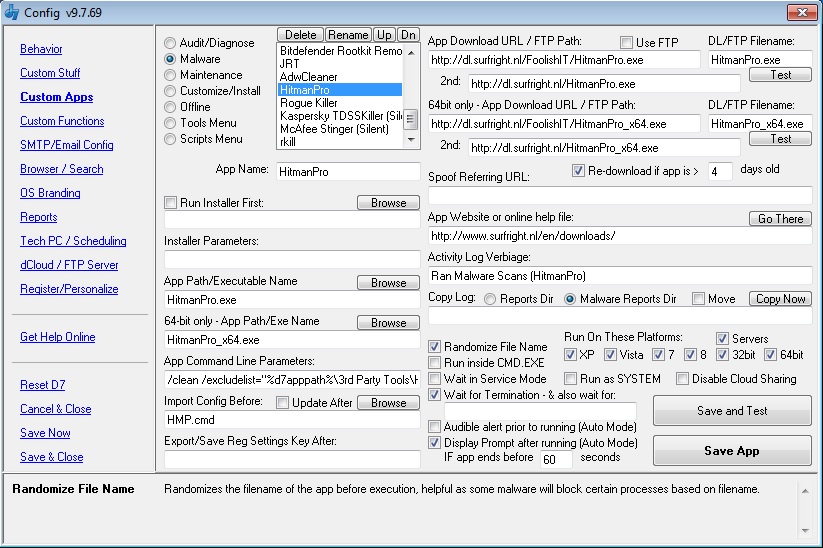Screen dimensions: 823x548
Task: Move app down with Dn button
Action: [x=408, y=35]
